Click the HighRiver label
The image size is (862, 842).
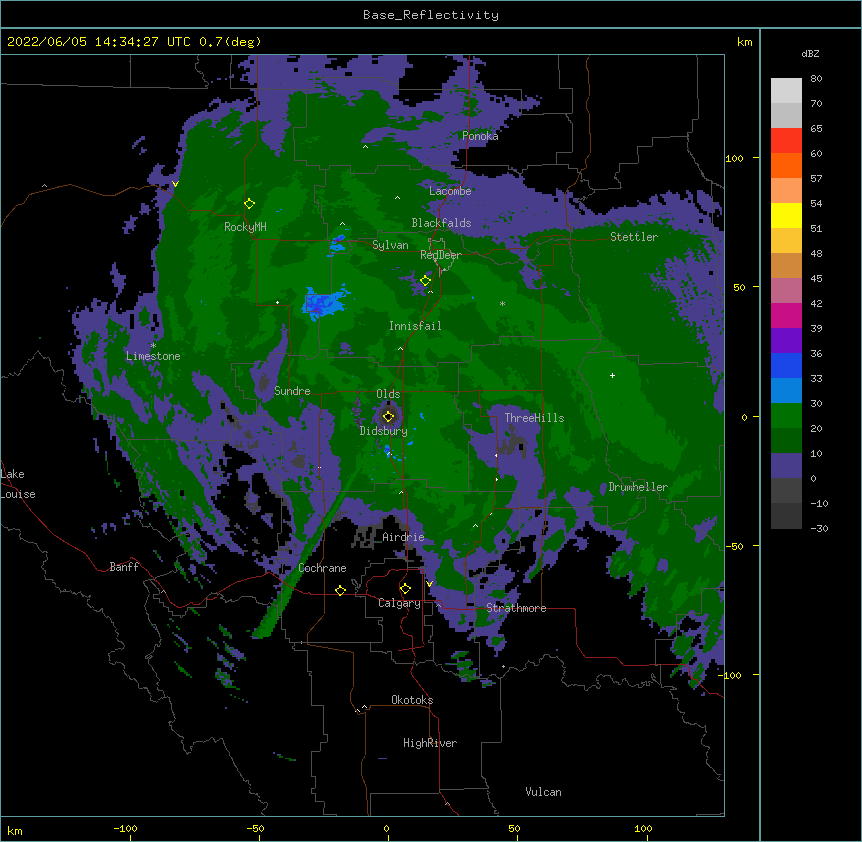[x=430, y=743]
